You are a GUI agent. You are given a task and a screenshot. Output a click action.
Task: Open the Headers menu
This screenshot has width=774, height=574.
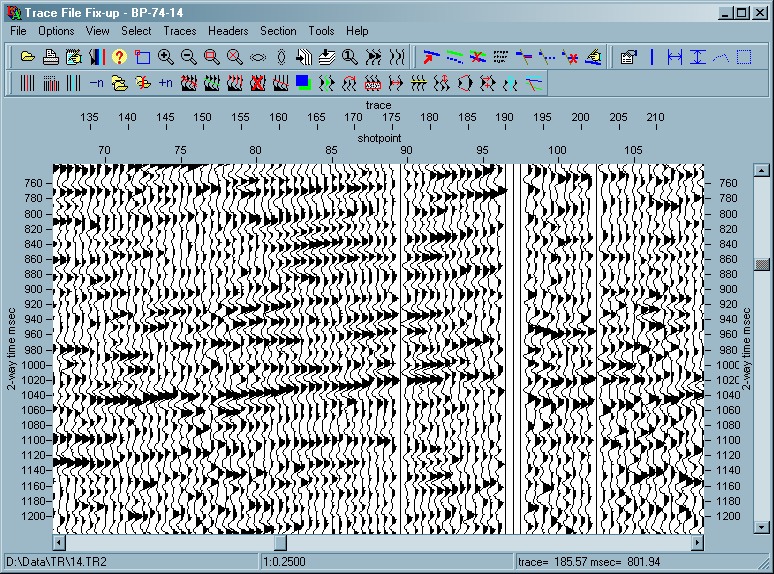228,31
